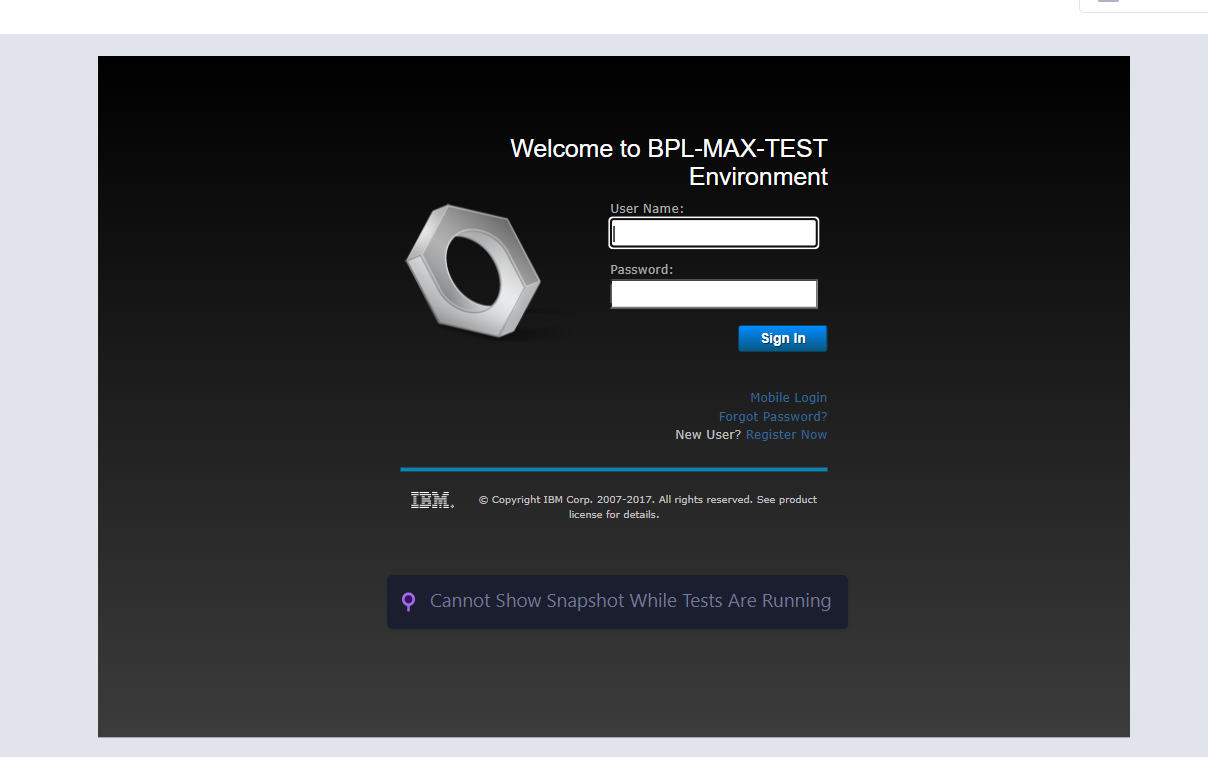Click the User Name input field
The width and height of the screenshot is (1208, 757).
click(x=713, y=232)
